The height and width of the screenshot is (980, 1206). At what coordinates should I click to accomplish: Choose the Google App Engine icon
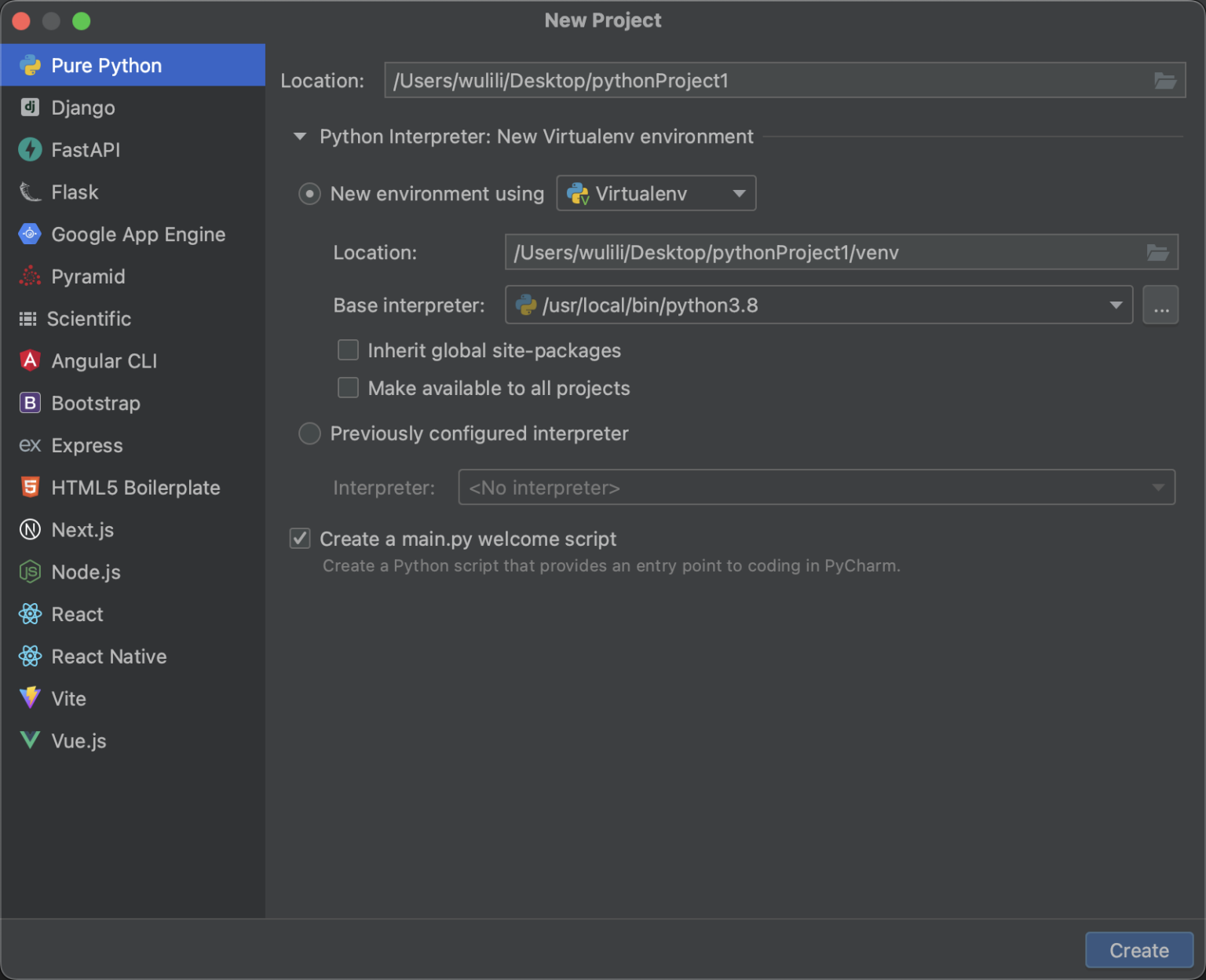(x=30, y=234)
